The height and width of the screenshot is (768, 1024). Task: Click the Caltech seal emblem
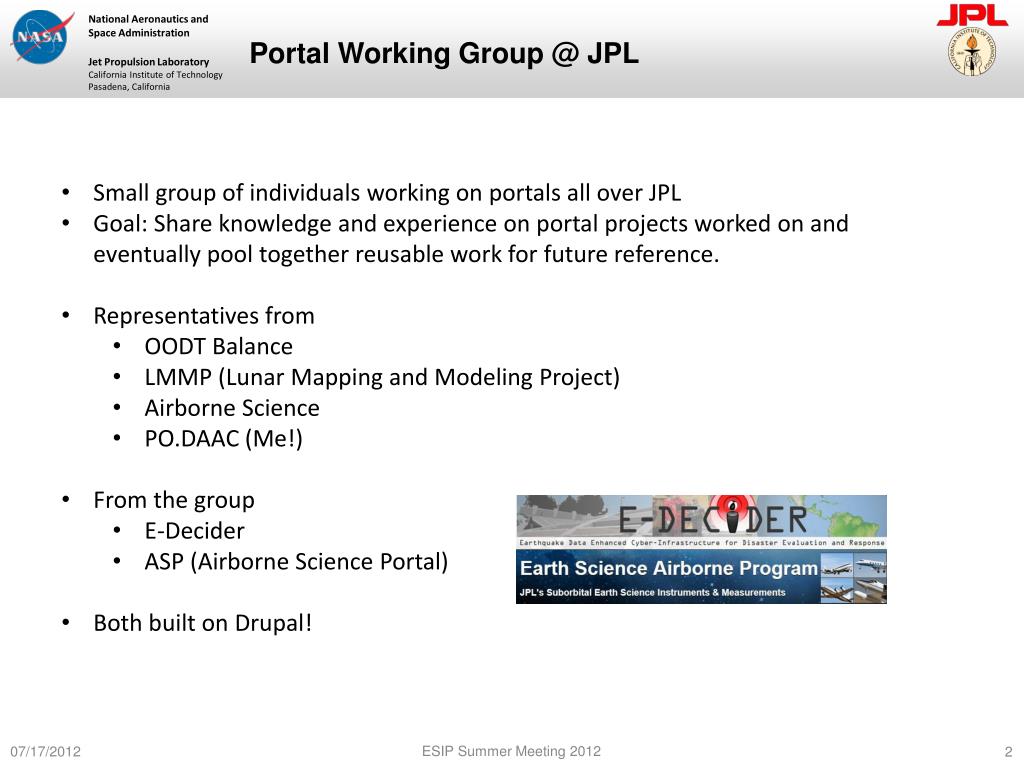(x=972, y=52)
